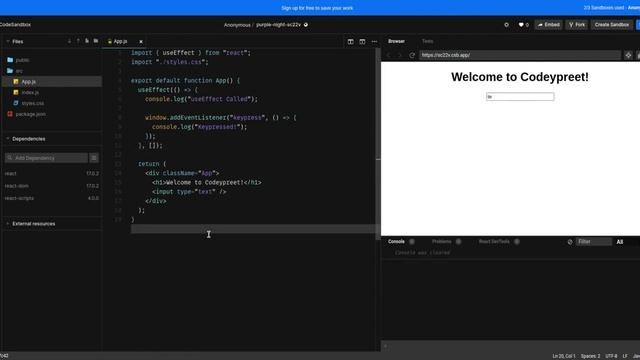
Task: Open the Problems tab
Action: pyautogui.click(x=442, y=242)
